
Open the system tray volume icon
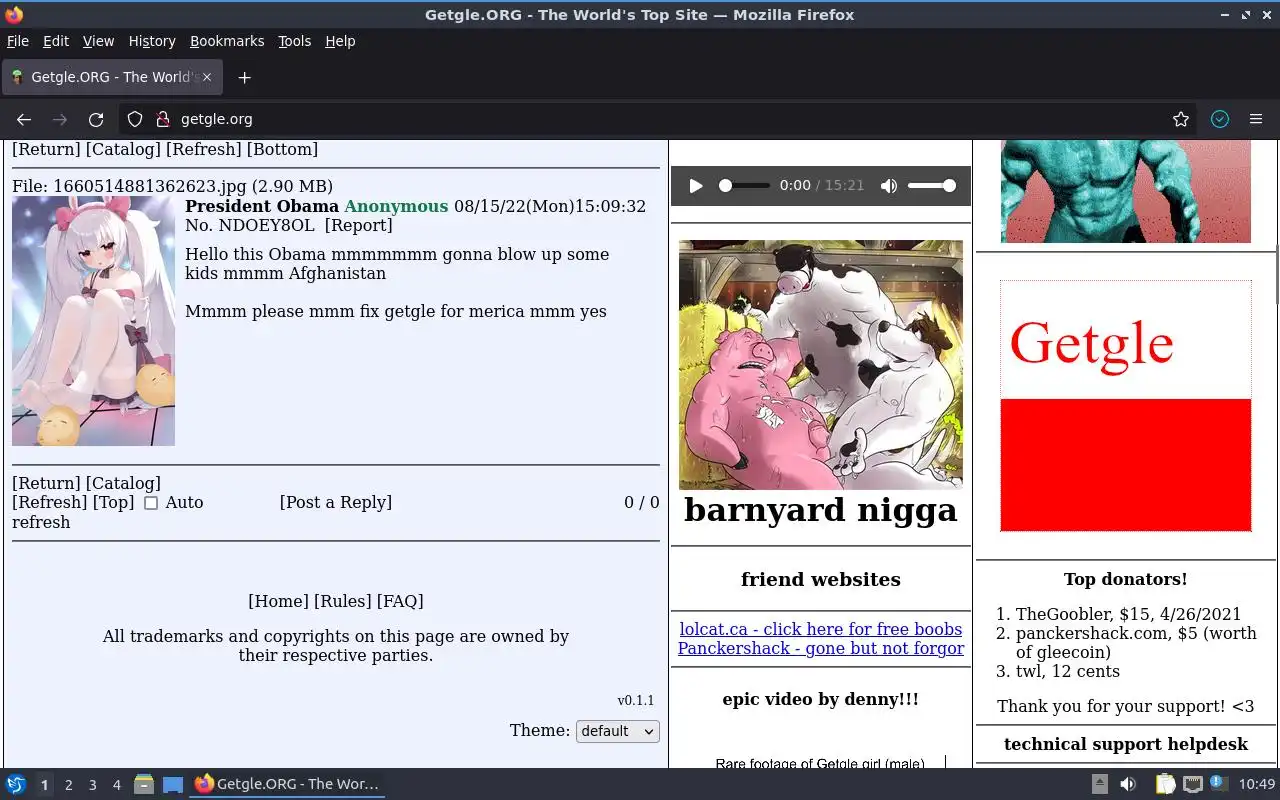click(1127, 784)
